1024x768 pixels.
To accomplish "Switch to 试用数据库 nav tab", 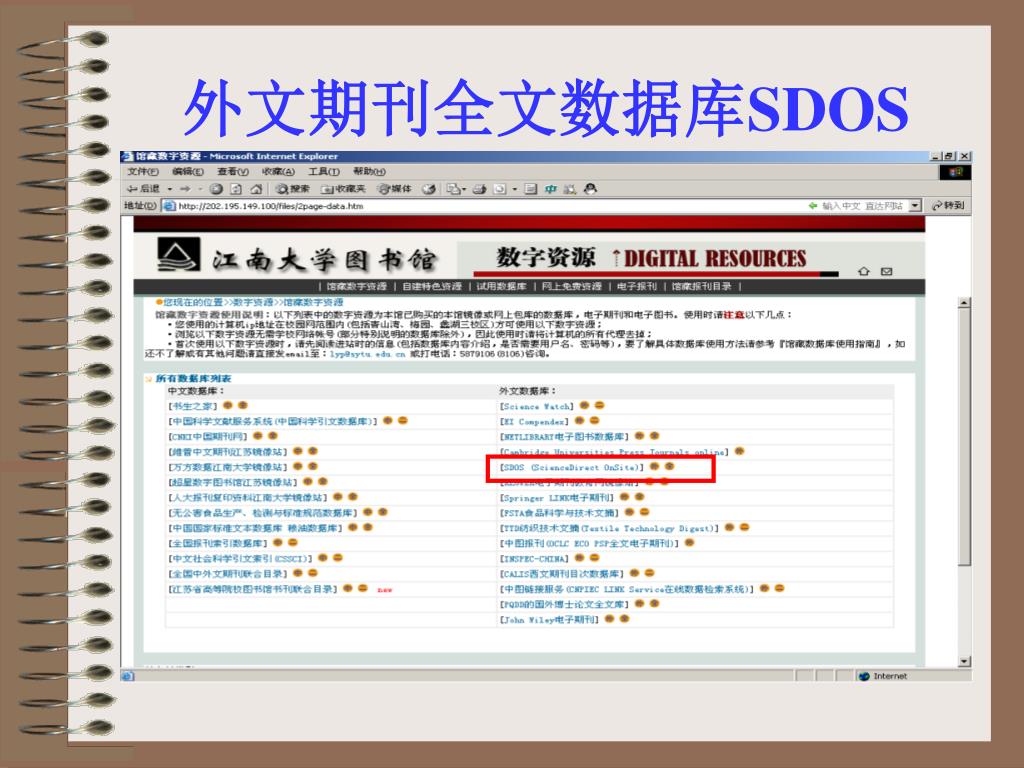I will 501,286.
